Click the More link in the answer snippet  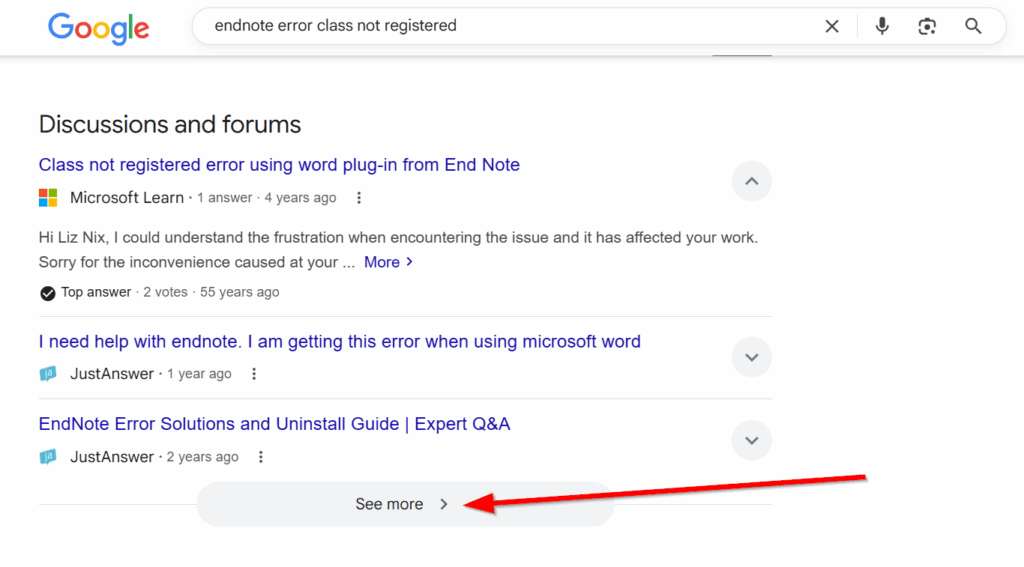click(389, 263)
